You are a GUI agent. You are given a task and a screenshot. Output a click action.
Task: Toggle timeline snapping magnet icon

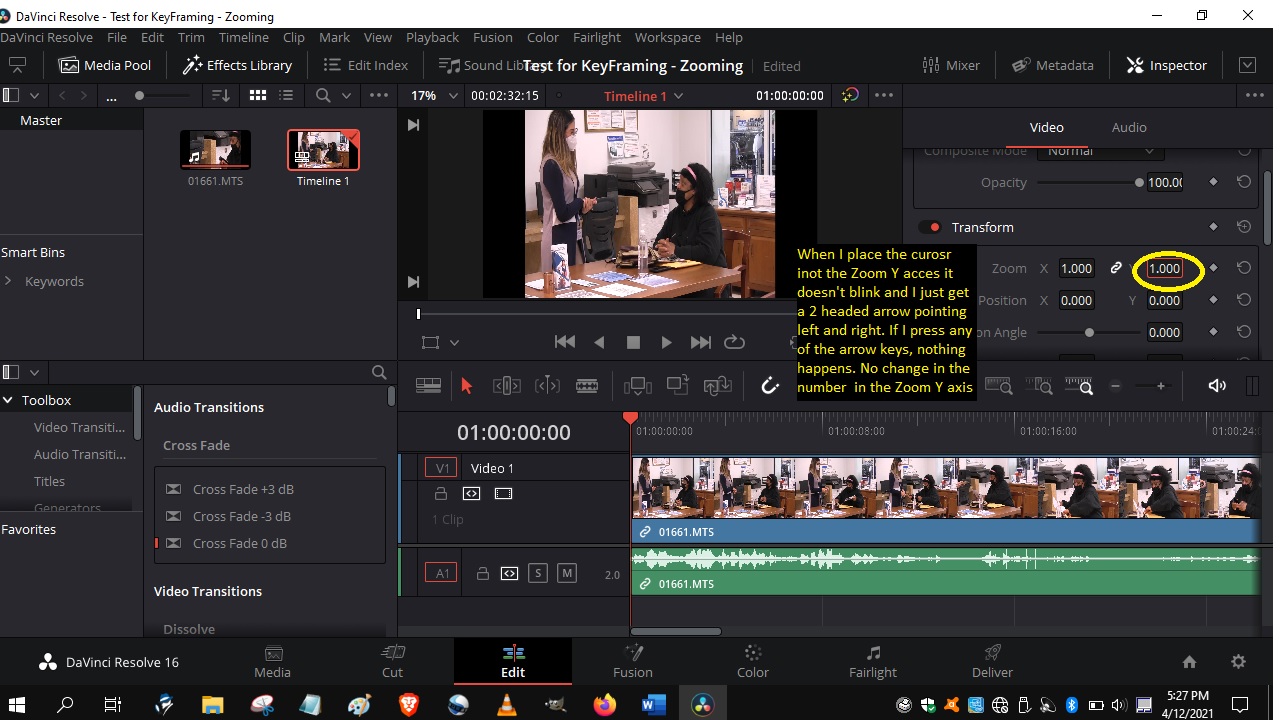[x=769, y=386]
